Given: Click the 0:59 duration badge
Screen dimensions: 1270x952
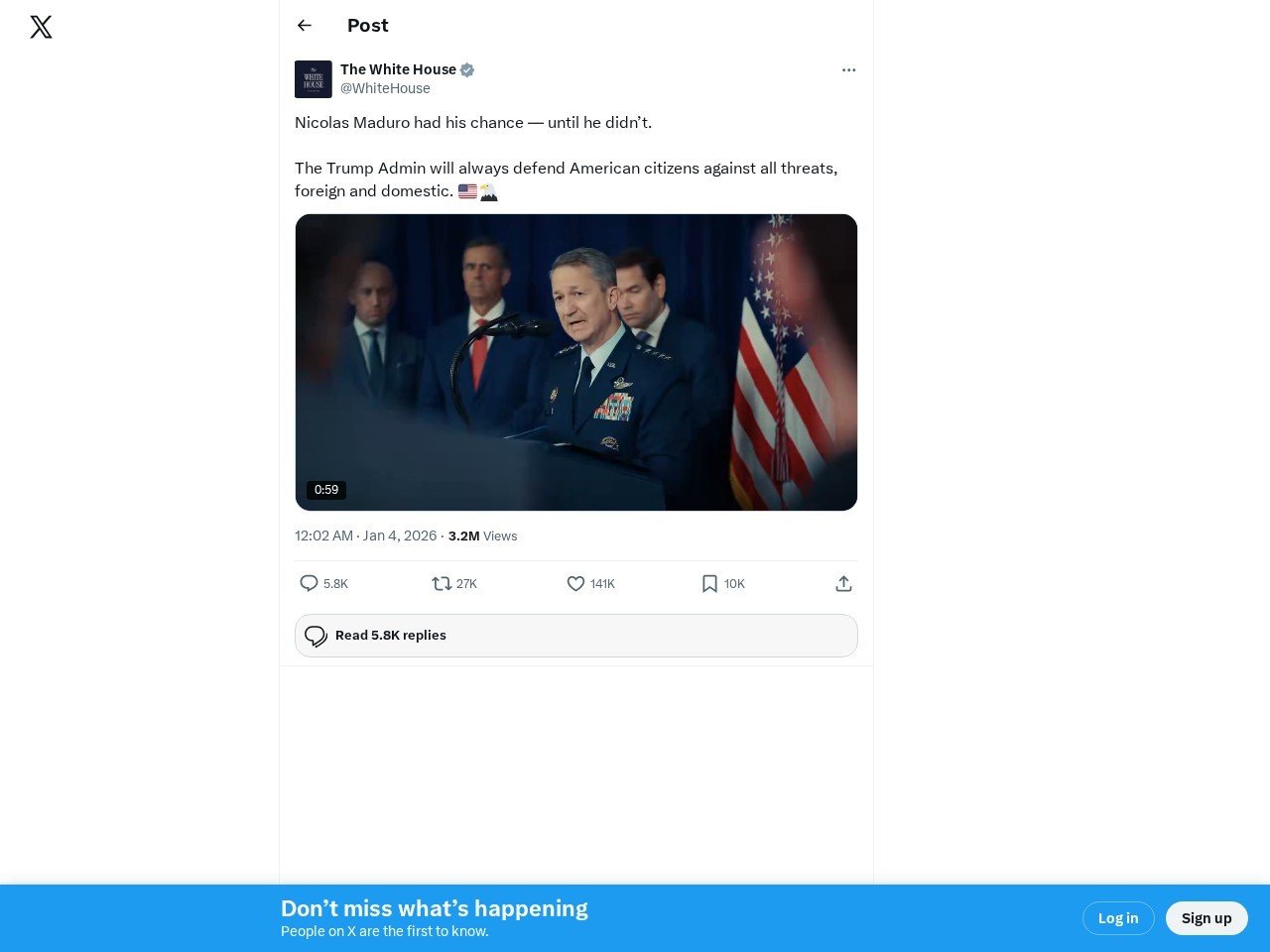Looking at the screenshot, I should click(326, 490).
